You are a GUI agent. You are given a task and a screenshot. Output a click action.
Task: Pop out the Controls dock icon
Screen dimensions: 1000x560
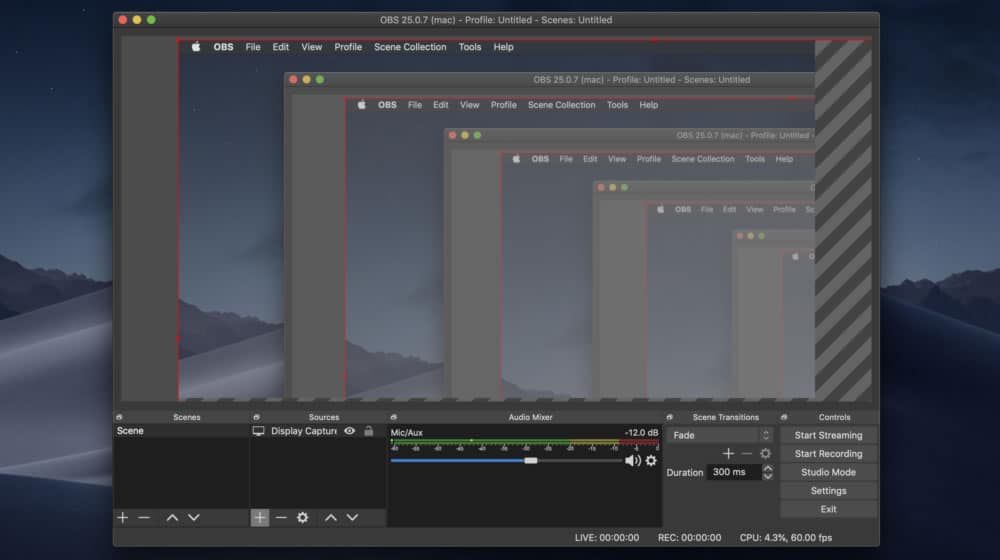pos(784,417)
